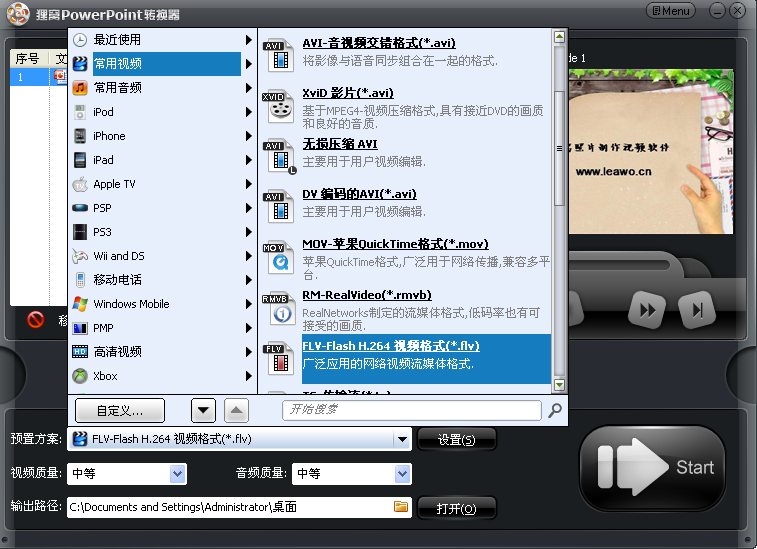The height and width of the screenshot is (549, 757).
Task: Click the MOV QuickTime format icon
Action: (x=279, y=258)
